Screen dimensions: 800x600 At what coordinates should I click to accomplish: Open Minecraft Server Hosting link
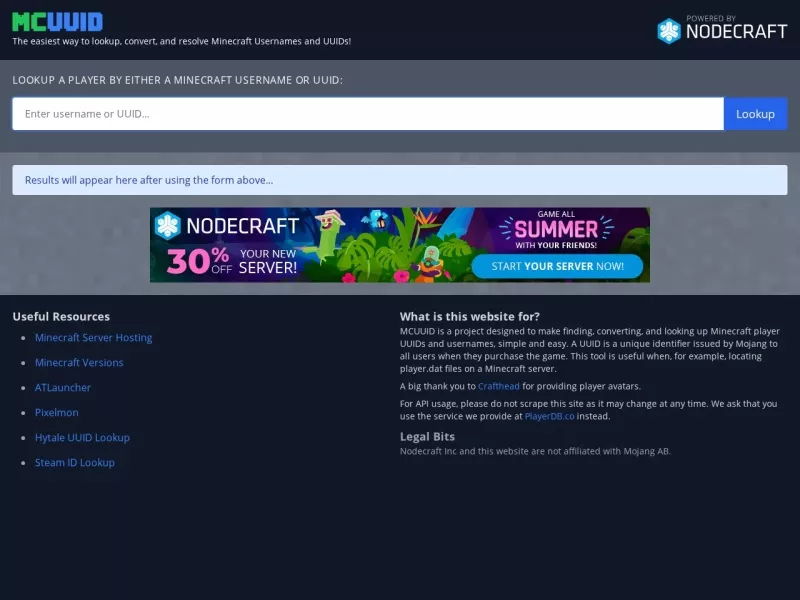[x=93, y=338]
